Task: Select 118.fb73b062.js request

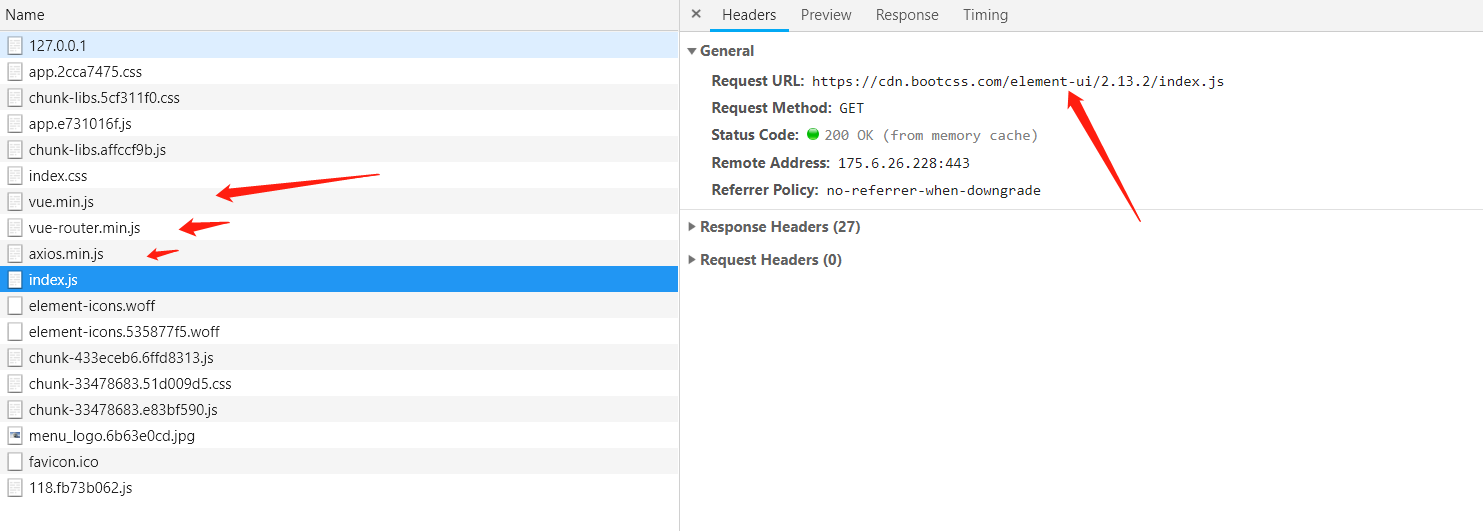Action: click(x=339, y=487)
